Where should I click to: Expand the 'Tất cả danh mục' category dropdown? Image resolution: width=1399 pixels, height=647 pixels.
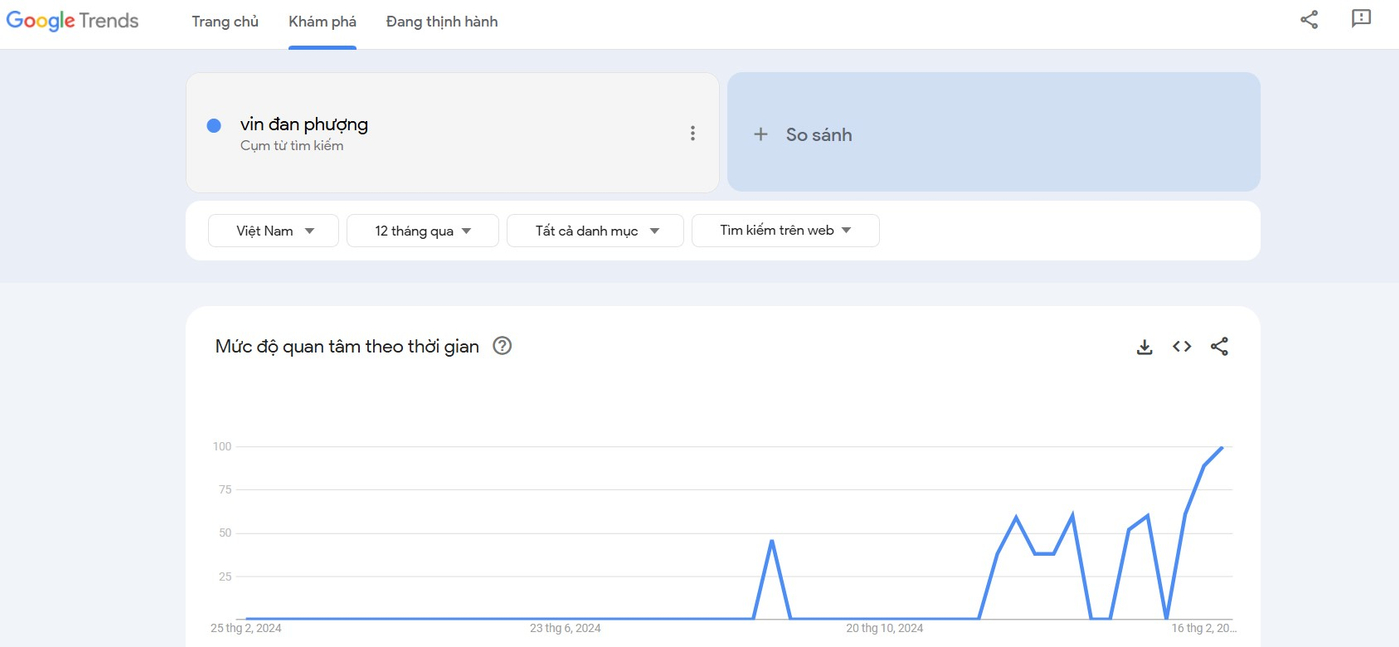595,231
